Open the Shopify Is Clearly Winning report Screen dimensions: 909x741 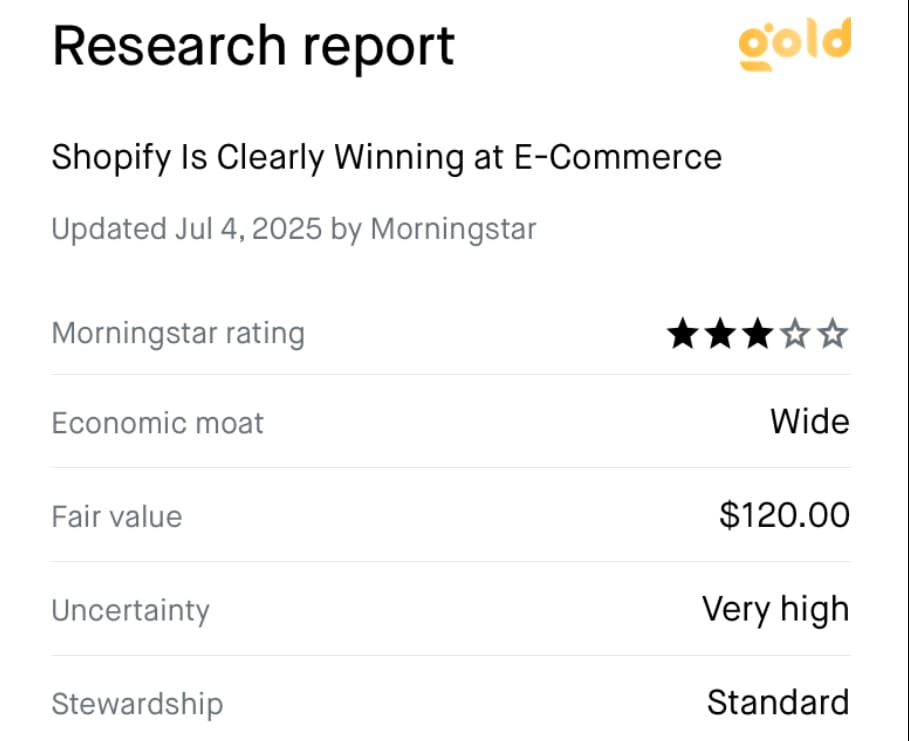(x=387, y=157)
